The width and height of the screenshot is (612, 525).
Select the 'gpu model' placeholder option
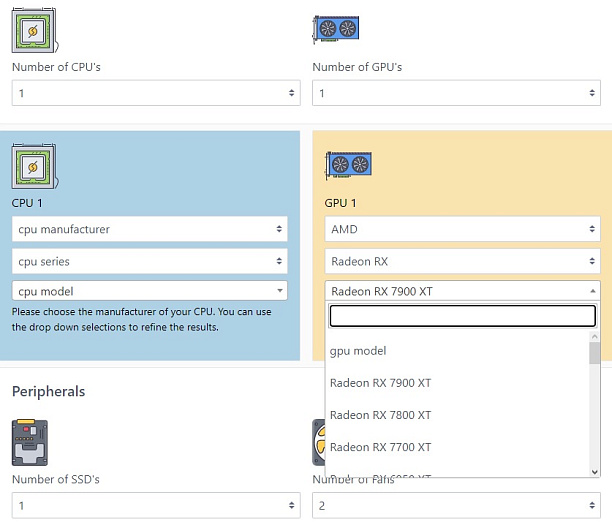coord(457,351)
